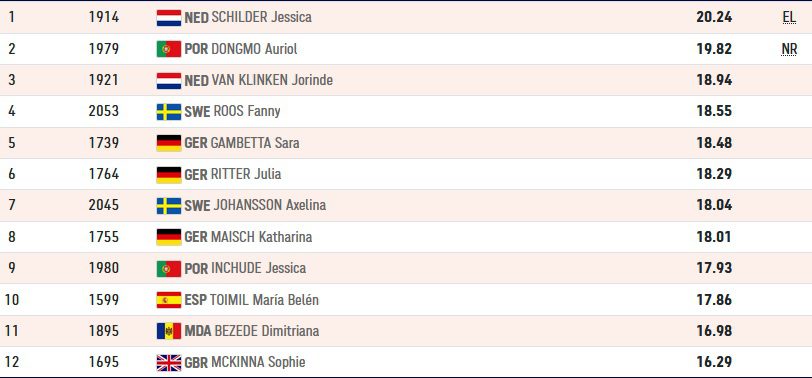Screen dimensions: 812x378
Task: Select bib number 2053 in row four
Action: (x=104, y=111)
